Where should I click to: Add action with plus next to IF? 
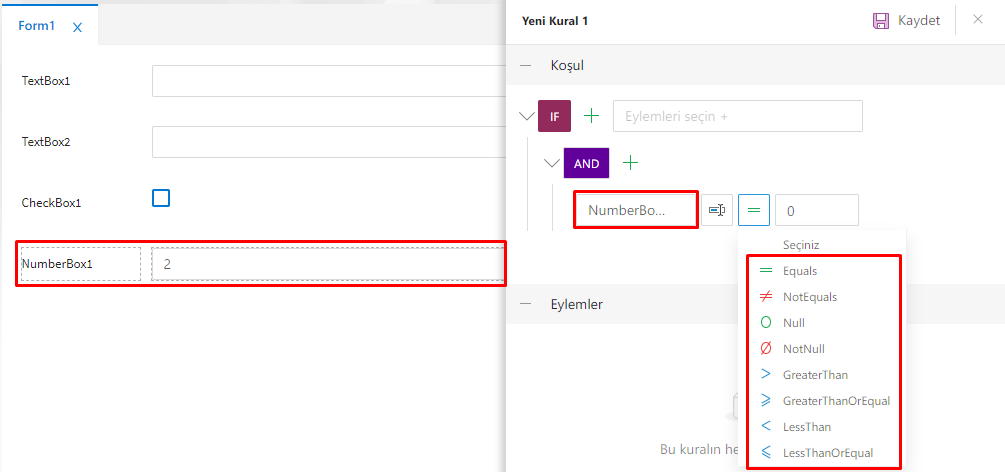coord(592,116)
